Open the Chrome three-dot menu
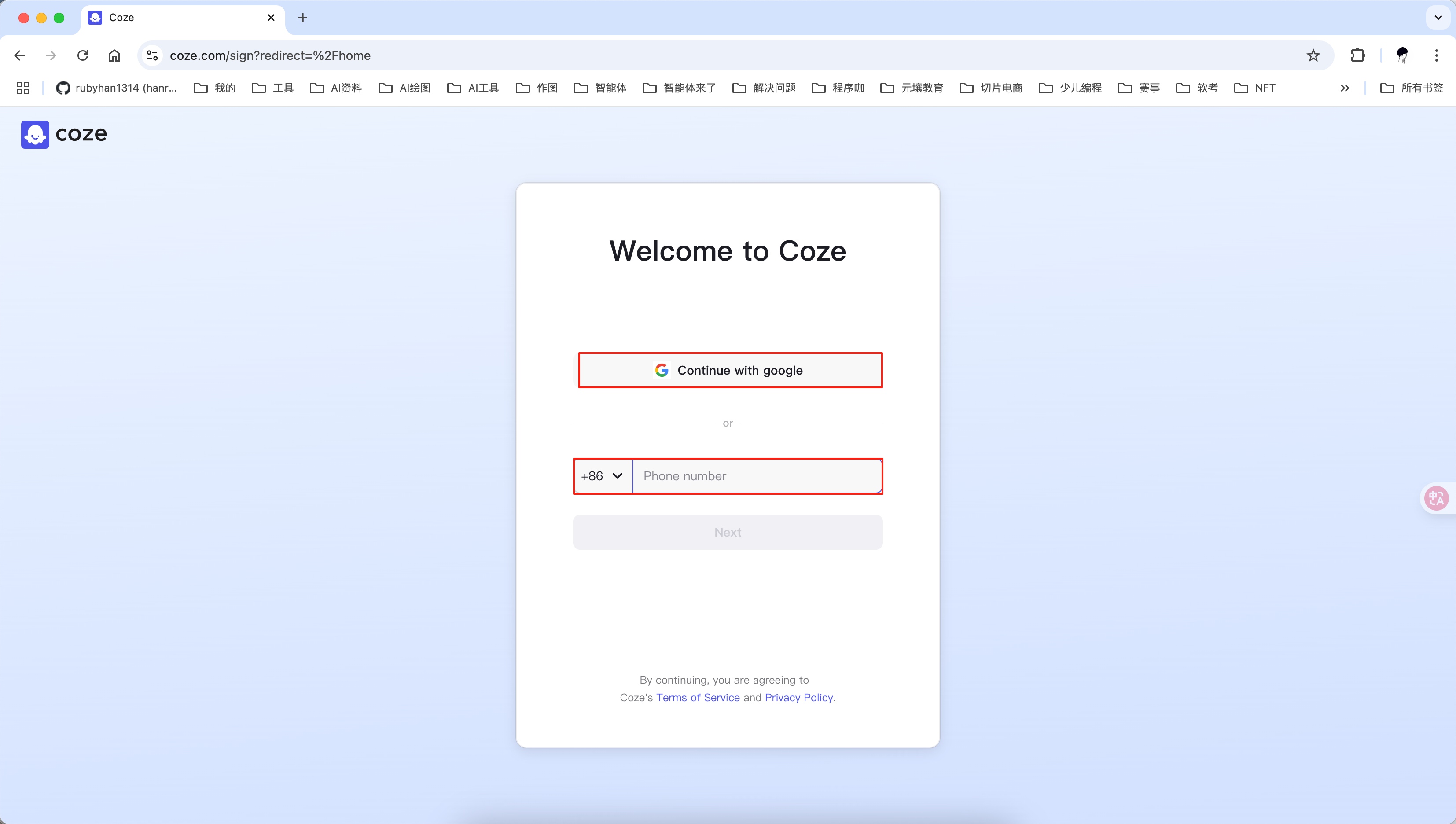 (x=1436, y=55)
